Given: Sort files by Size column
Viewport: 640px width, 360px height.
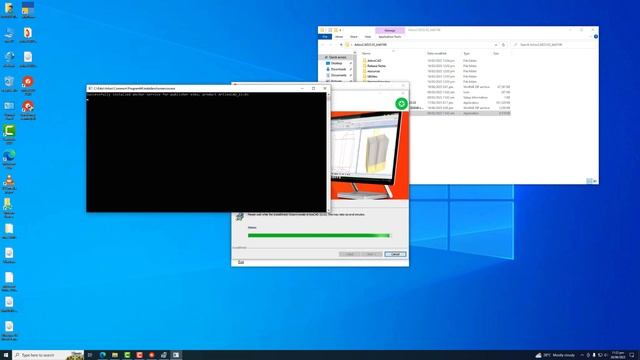Looking at the screenshot, I should coord(496,53).
